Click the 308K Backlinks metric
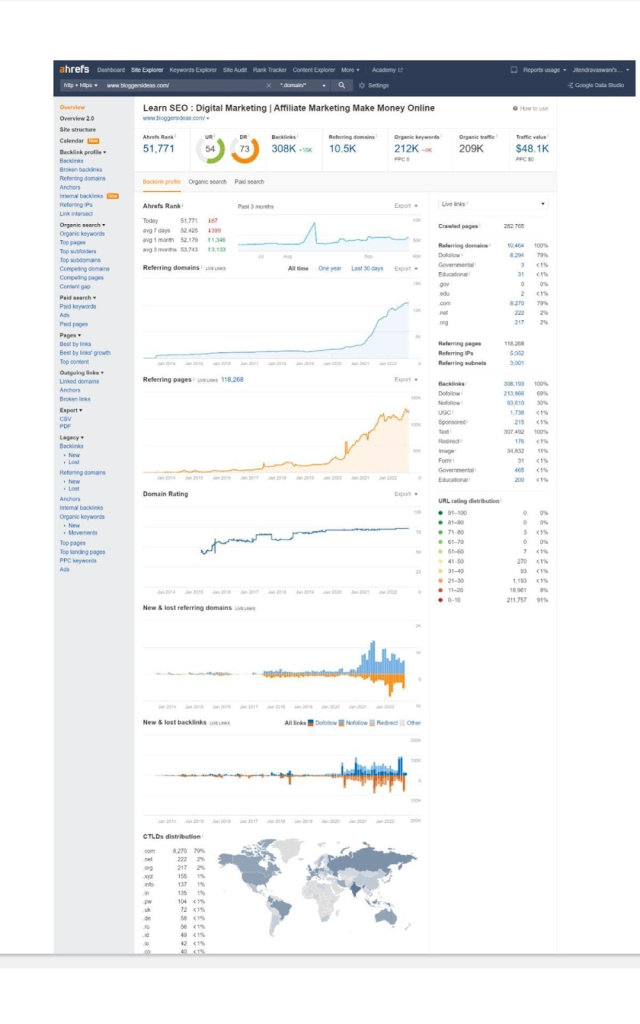This screenshot has height=1024, width=640. [x=284, y=149]
